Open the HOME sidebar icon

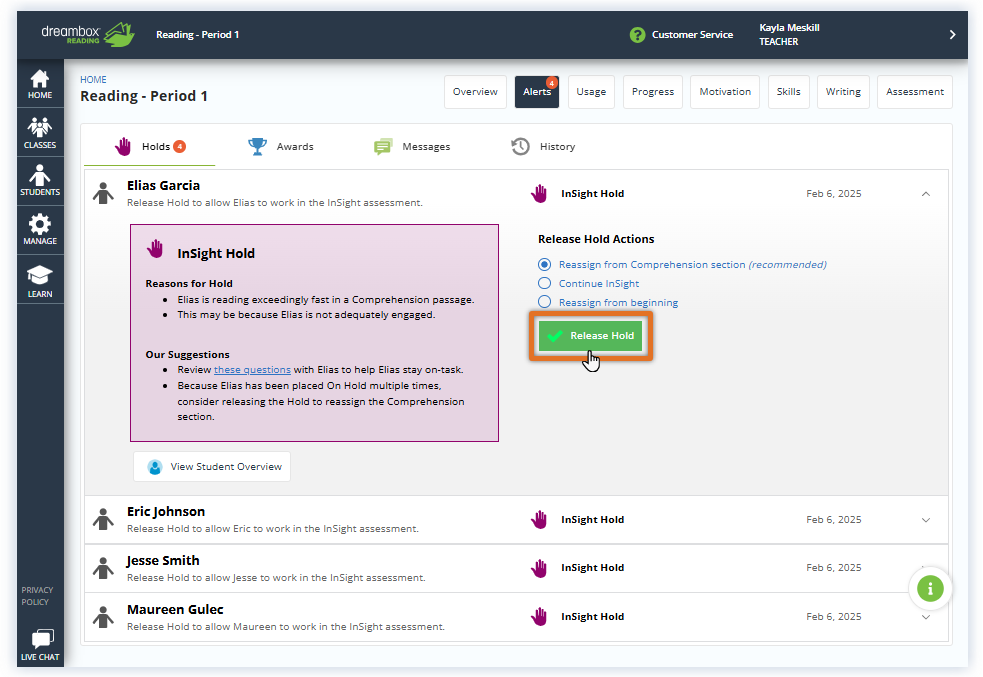click(39, 82)
